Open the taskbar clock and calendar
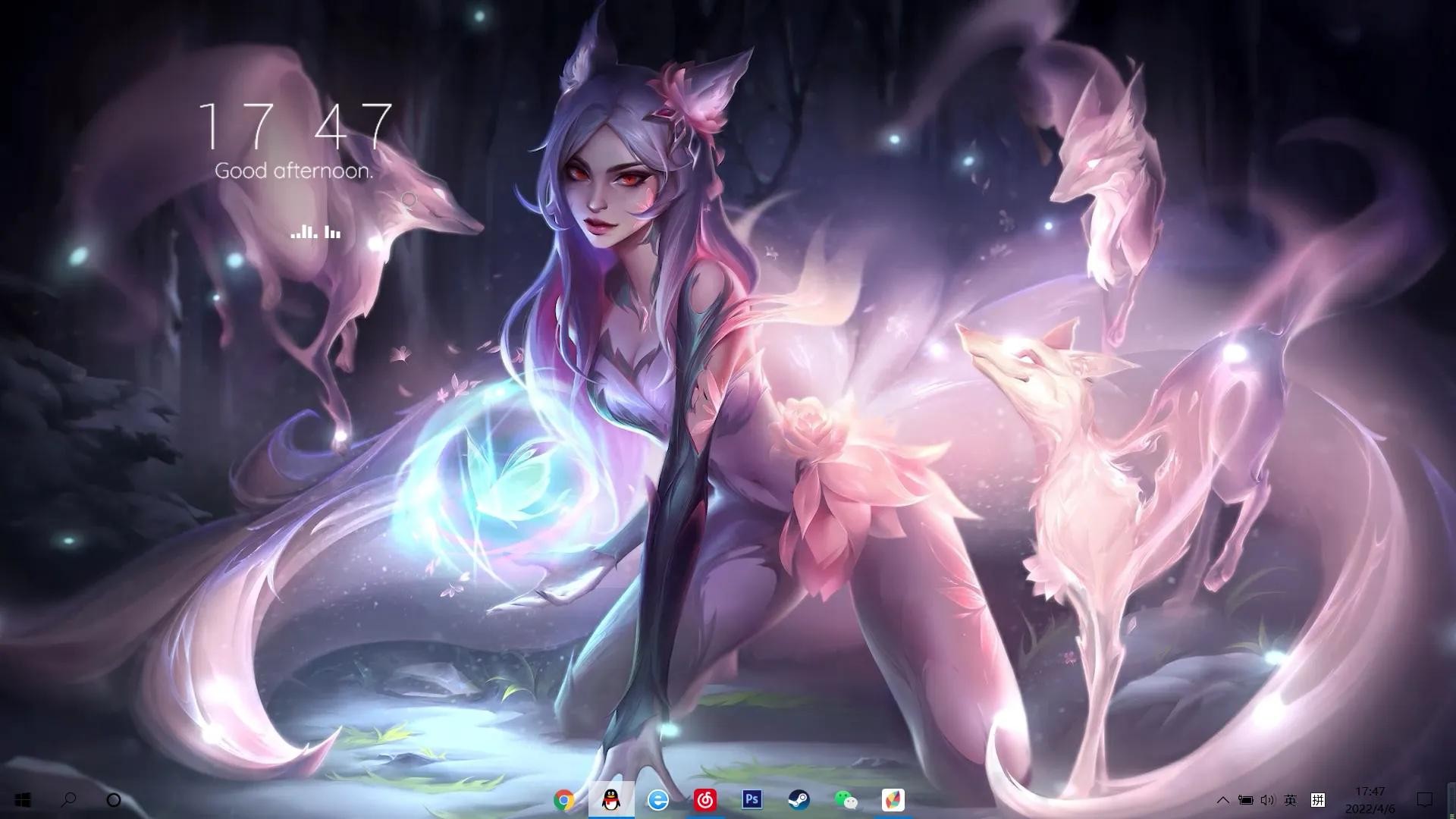The image size is (1456, 819). tap(1370, 800)
